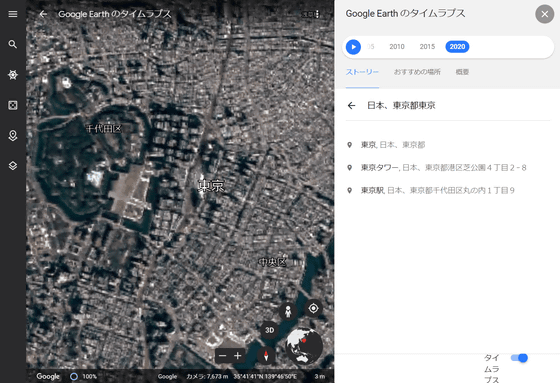Click the 千代田区 map label
This screenshot has width=560, height=383.
(x=104, y=128)
